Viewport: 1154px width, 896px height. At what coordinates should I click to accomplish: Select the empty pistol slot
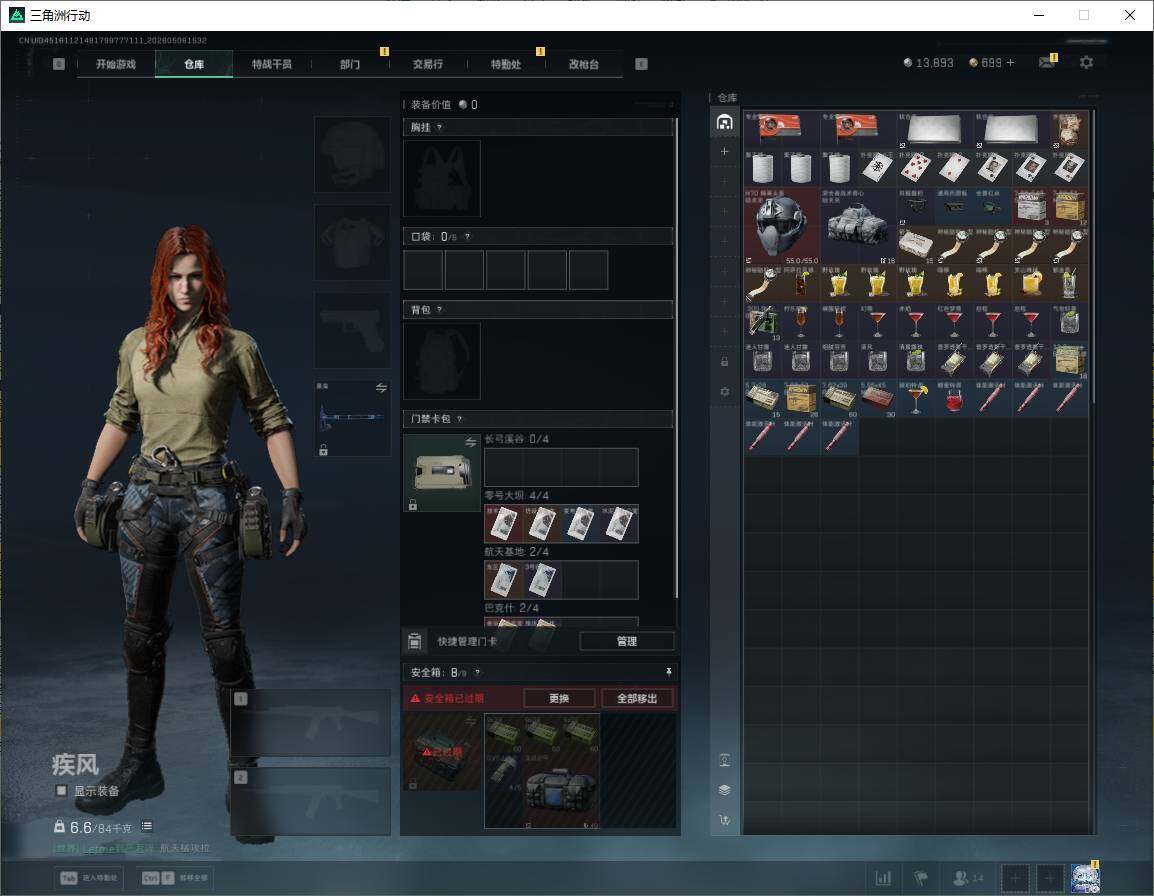(353, 330)
